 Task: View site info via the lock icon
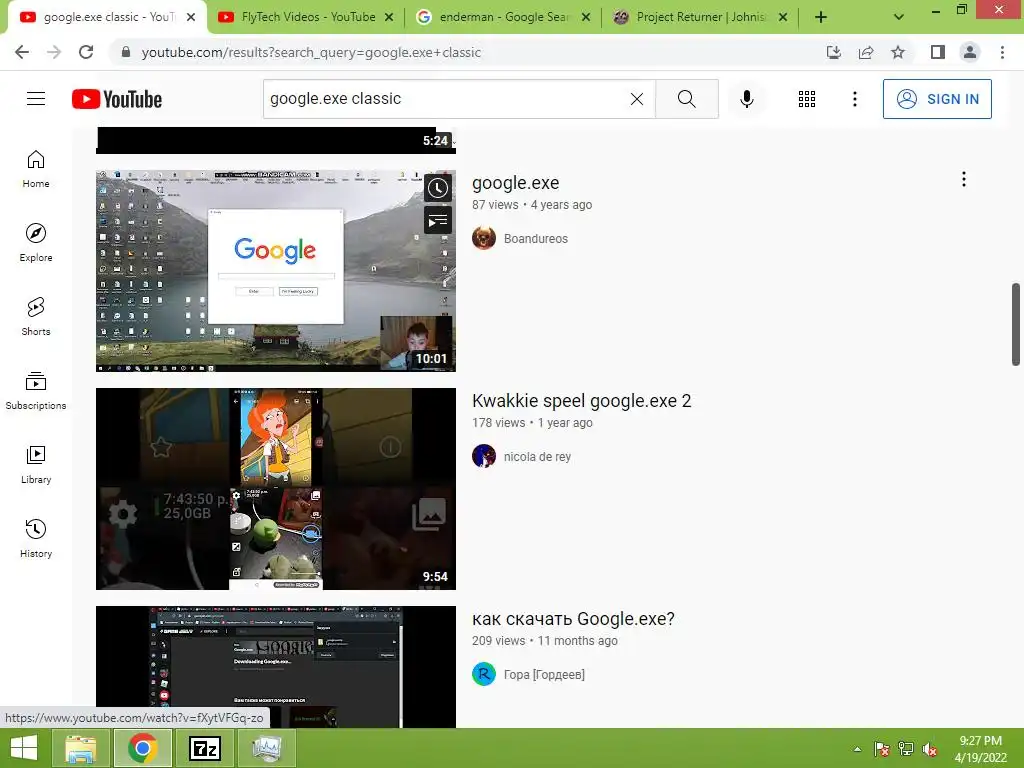tap(126, 52)
